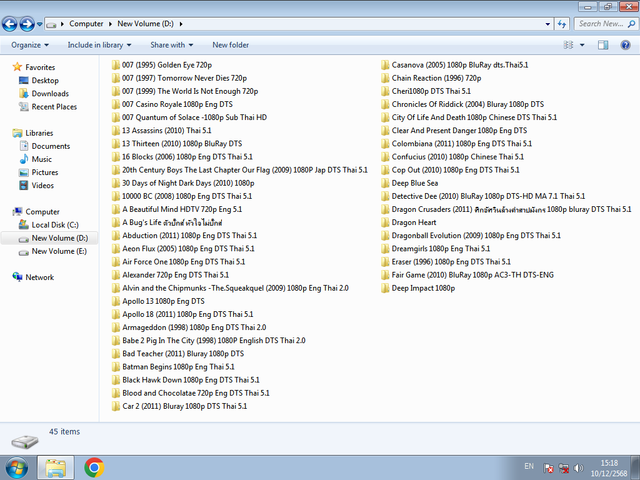640x480 pixels.
Task: Select folder icon of Deep Impact 1080p
Action: 385,288
